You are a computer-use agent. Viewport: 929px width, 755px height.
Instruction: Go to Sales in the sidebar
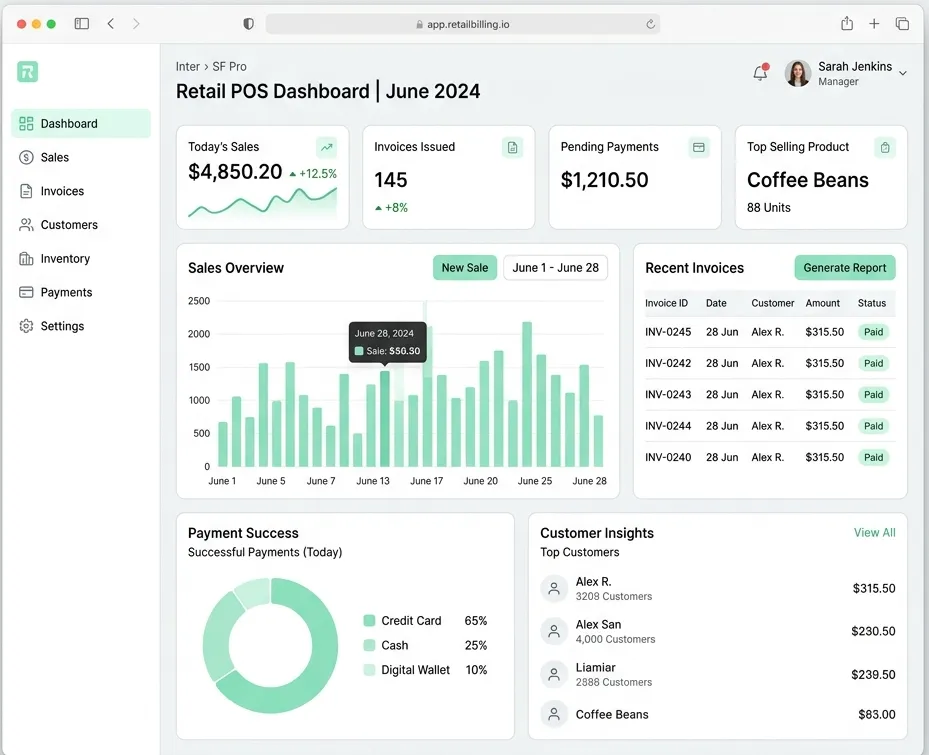(81, 157)
